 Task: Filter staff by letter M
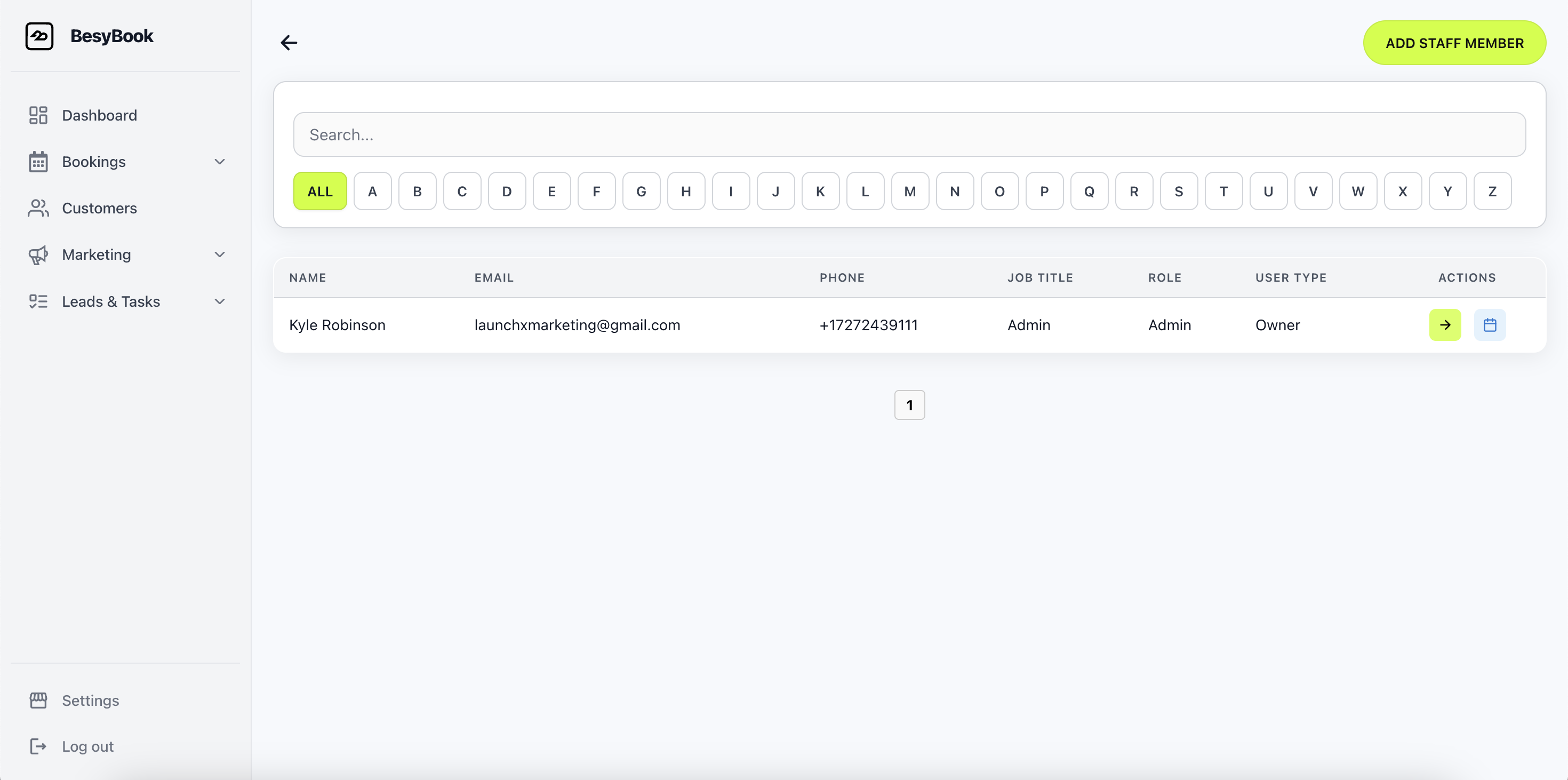(910, 191)
